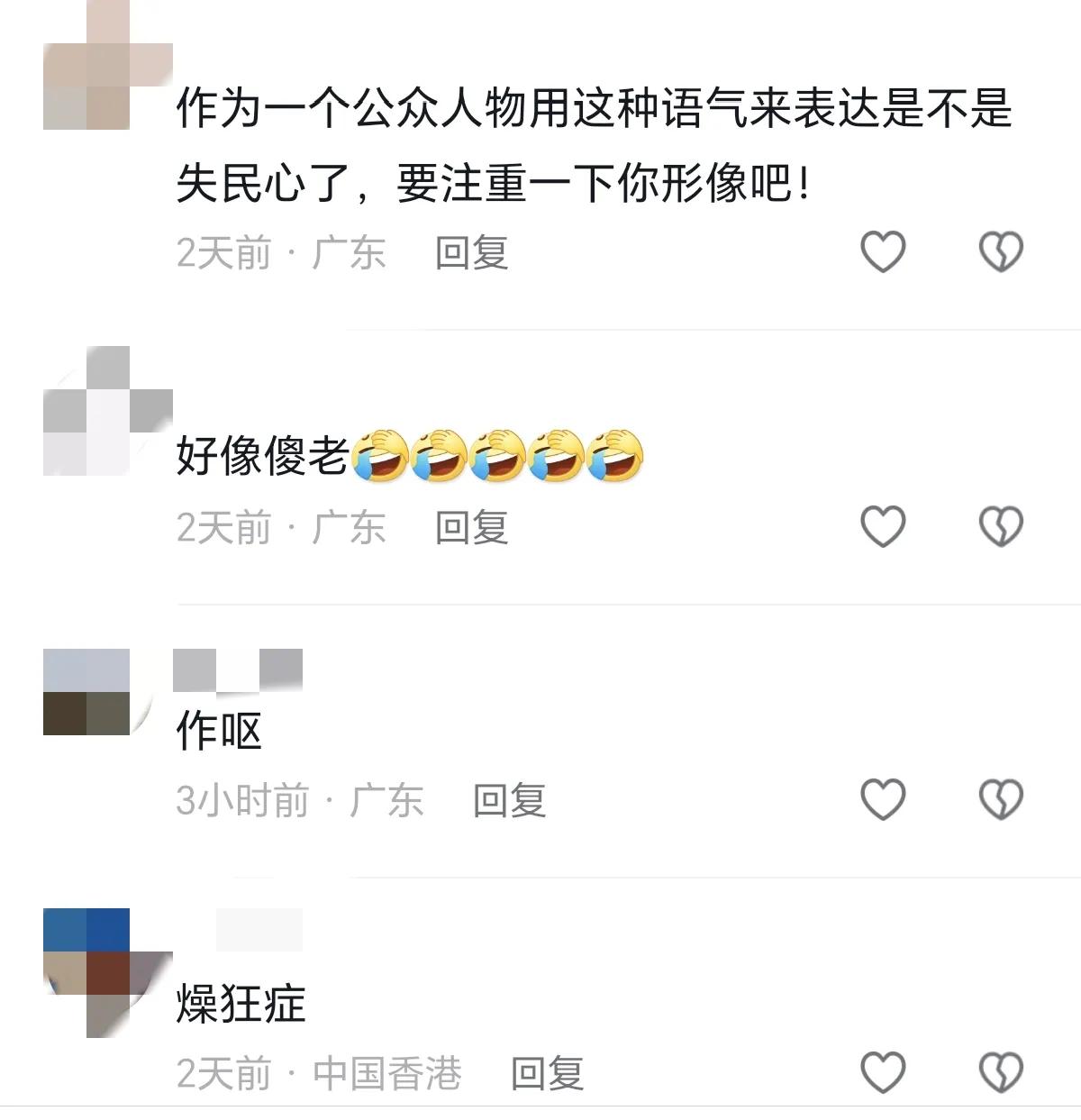Image resolution: width=1081 pixels, height=1120 pixels.
Task: Like the comment about 公众人物语气
Action: pyautogui.click(x=883, y=251)
